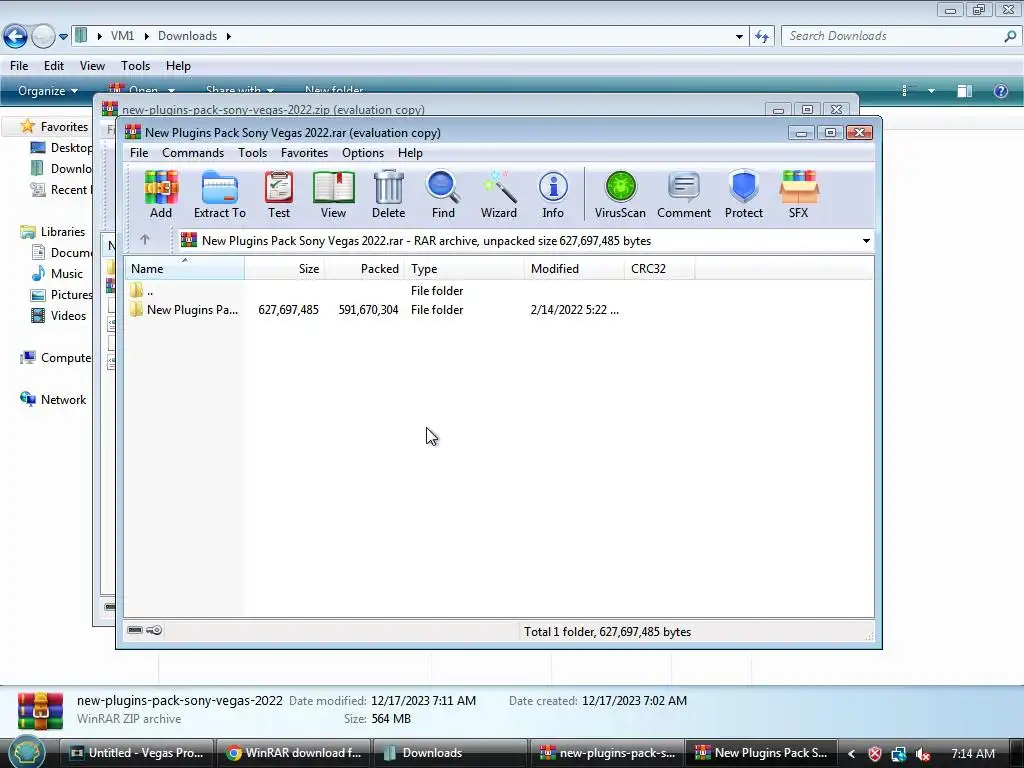Toggle the Explorer preview pane icon
The width and height of the screenshot is (1024, 768).
click(x=965, y=91)
